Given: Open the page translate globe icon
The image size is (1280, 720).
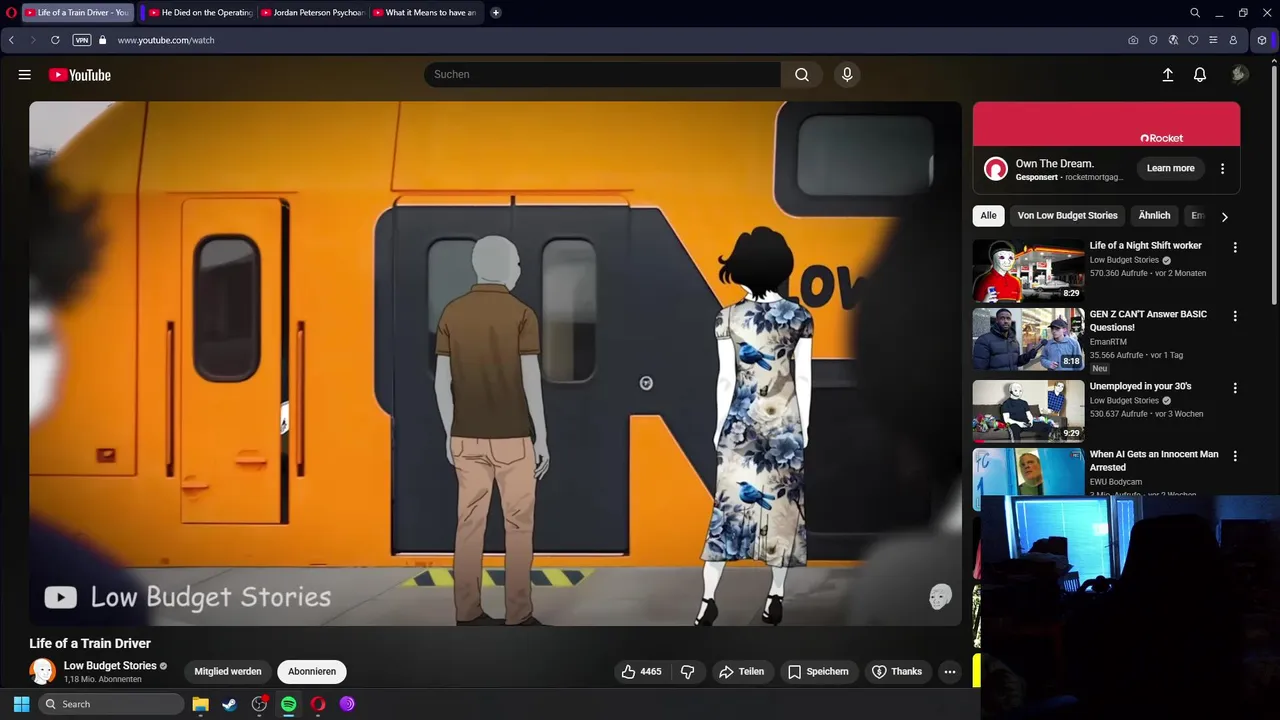Looking at the screenshot, I should click(x=1173, y=40).
